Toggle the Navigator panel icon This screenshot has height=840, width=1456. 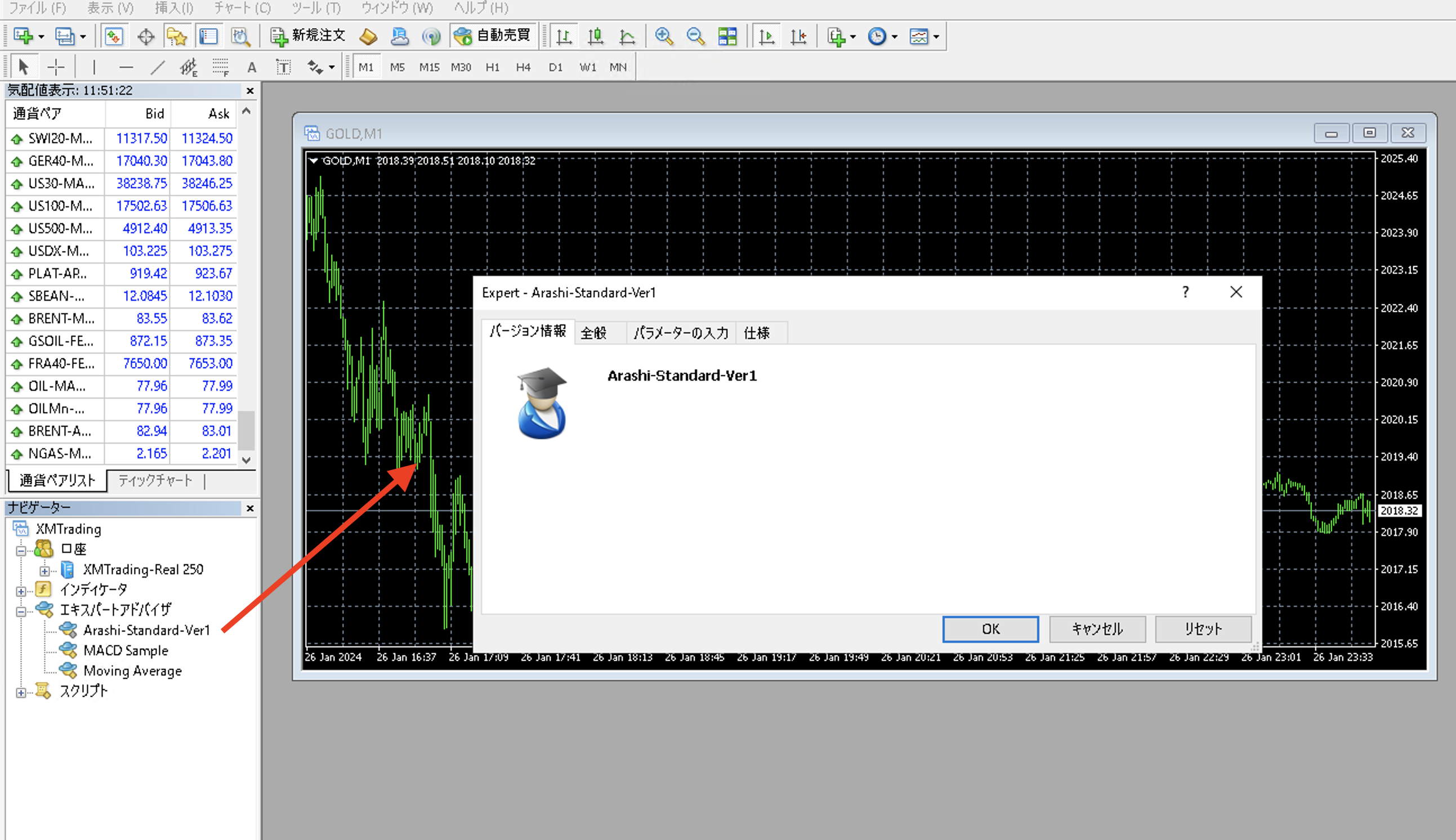[177, 37]
